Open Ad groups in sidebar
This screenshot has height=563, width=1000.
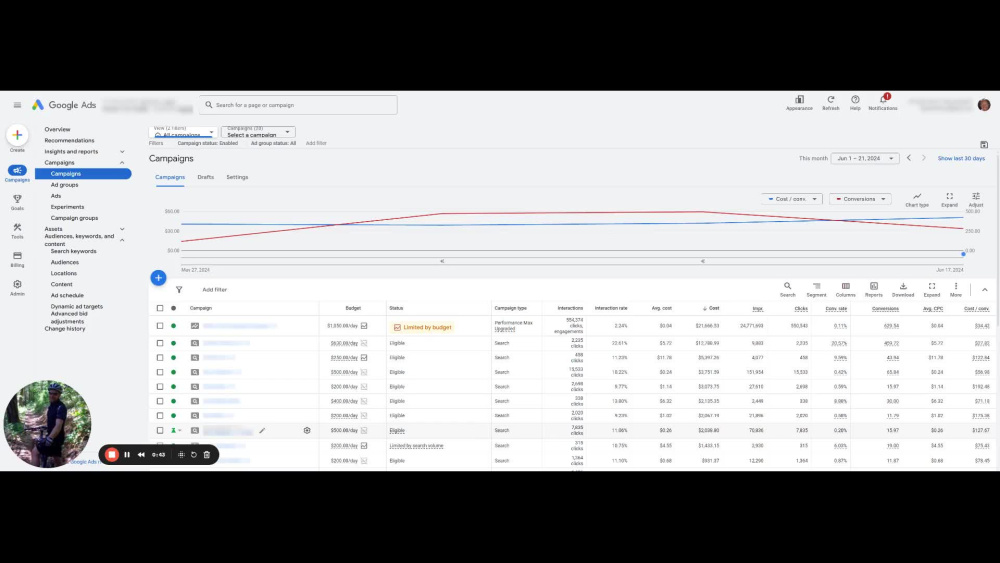(x=64, y=185)
